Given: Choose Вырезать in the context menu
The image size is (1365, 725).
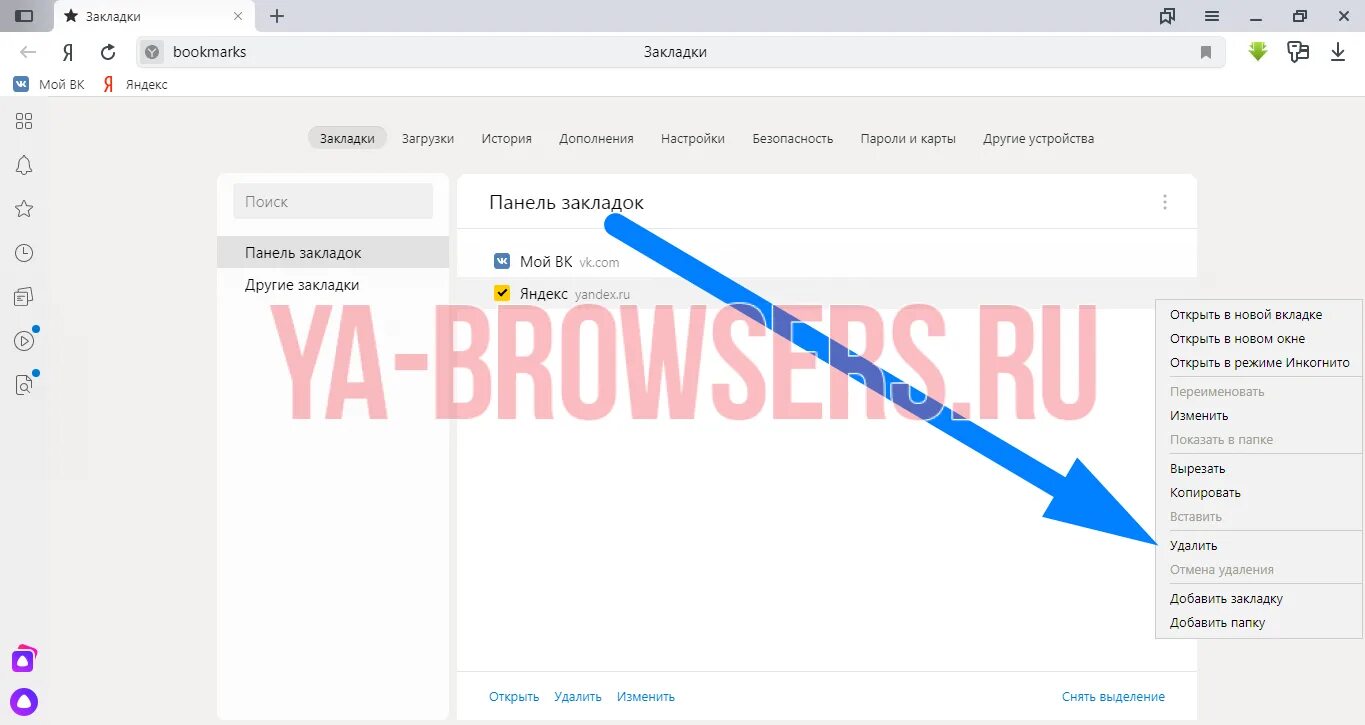Looking at the screenshot, I should click(x=1197, y=468).
